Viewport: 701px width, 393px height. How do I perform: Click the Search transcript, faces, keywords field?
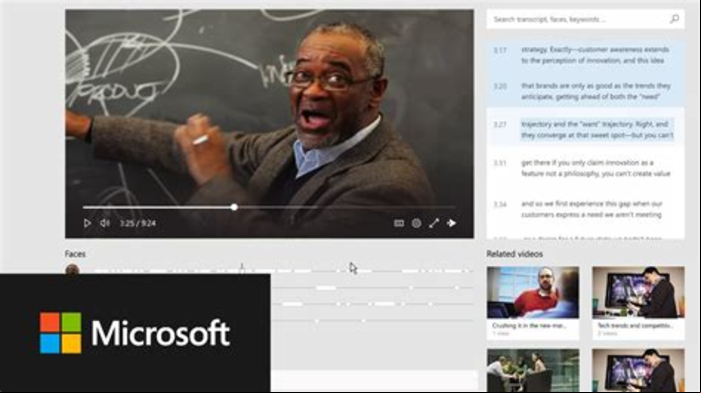pyautogui.click(x=585, y=19)
